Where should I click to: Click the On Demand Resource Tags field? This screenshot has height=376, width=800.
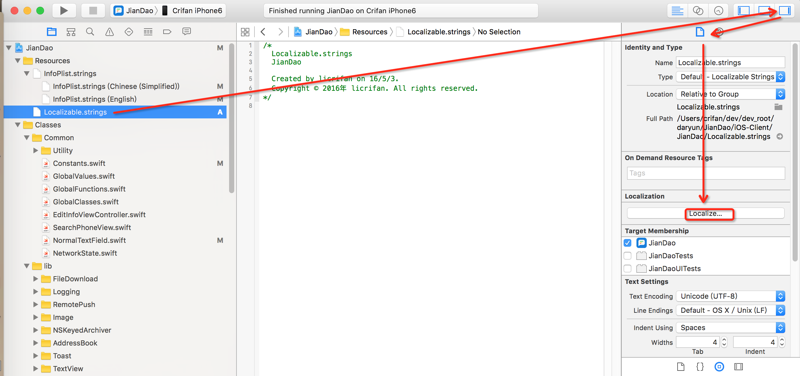point(706,173)
